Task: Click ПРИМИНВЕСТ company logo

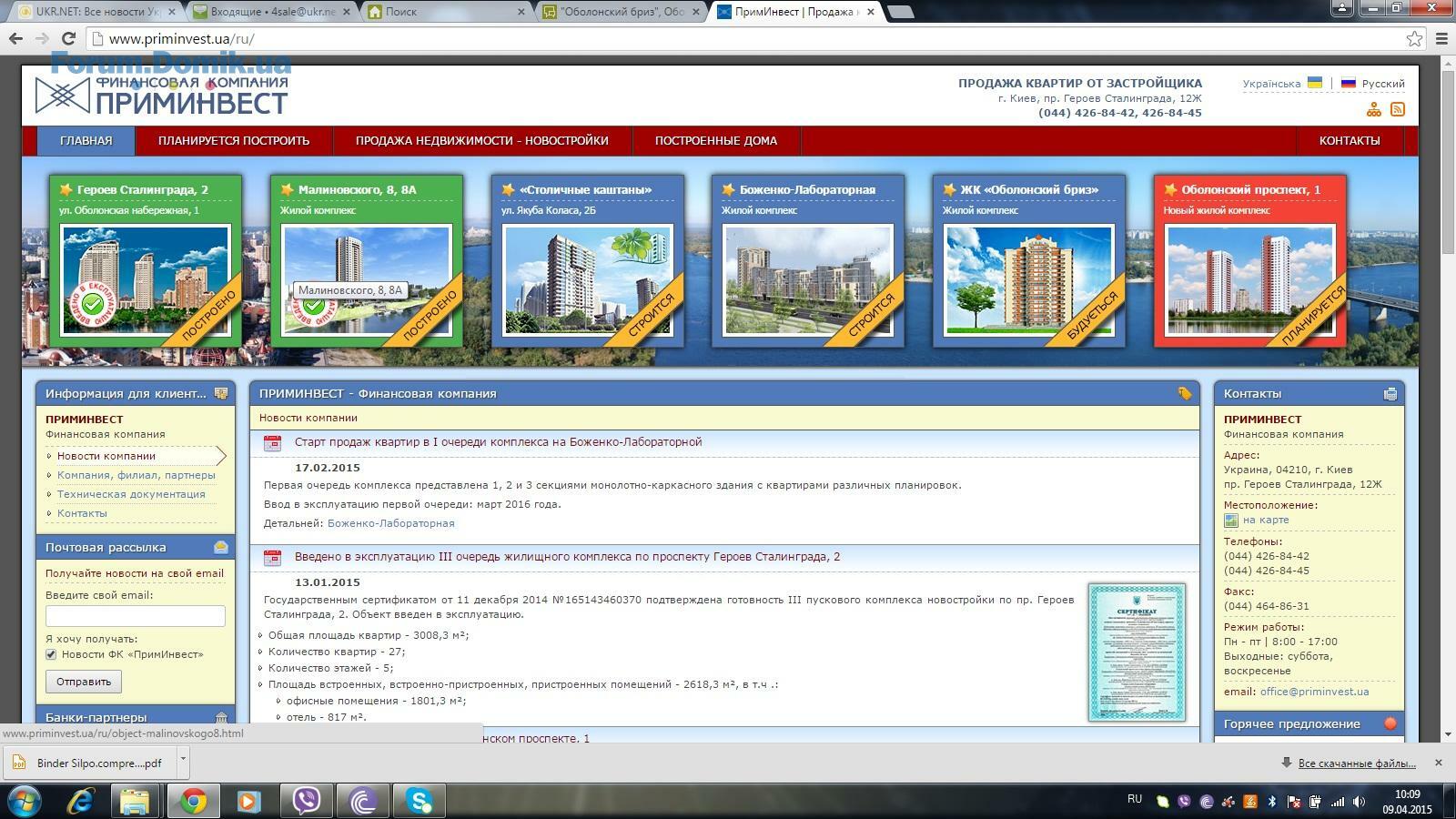Action: (x=161, y=95)
